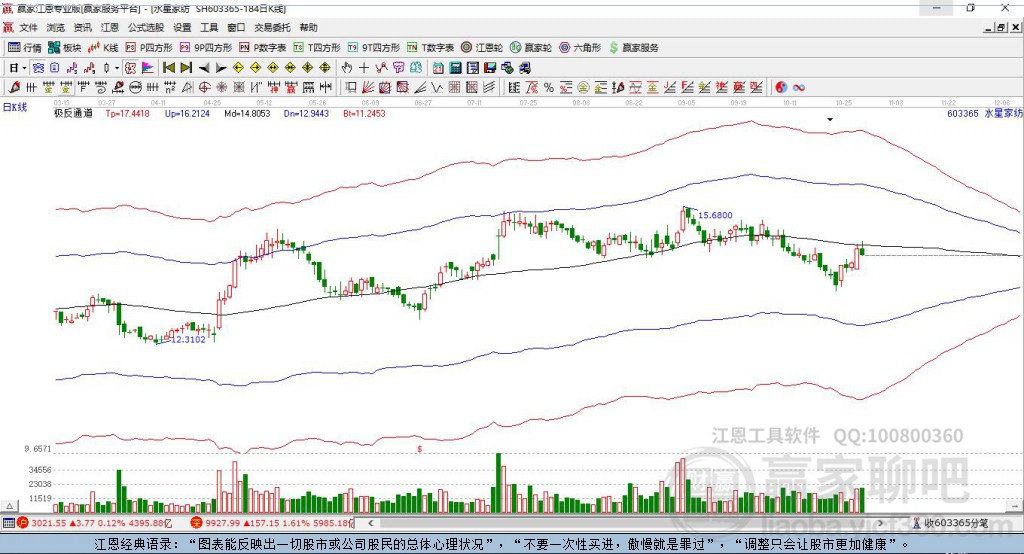
Task: Open the calculator icon
Action: click(x=455, y=68)
